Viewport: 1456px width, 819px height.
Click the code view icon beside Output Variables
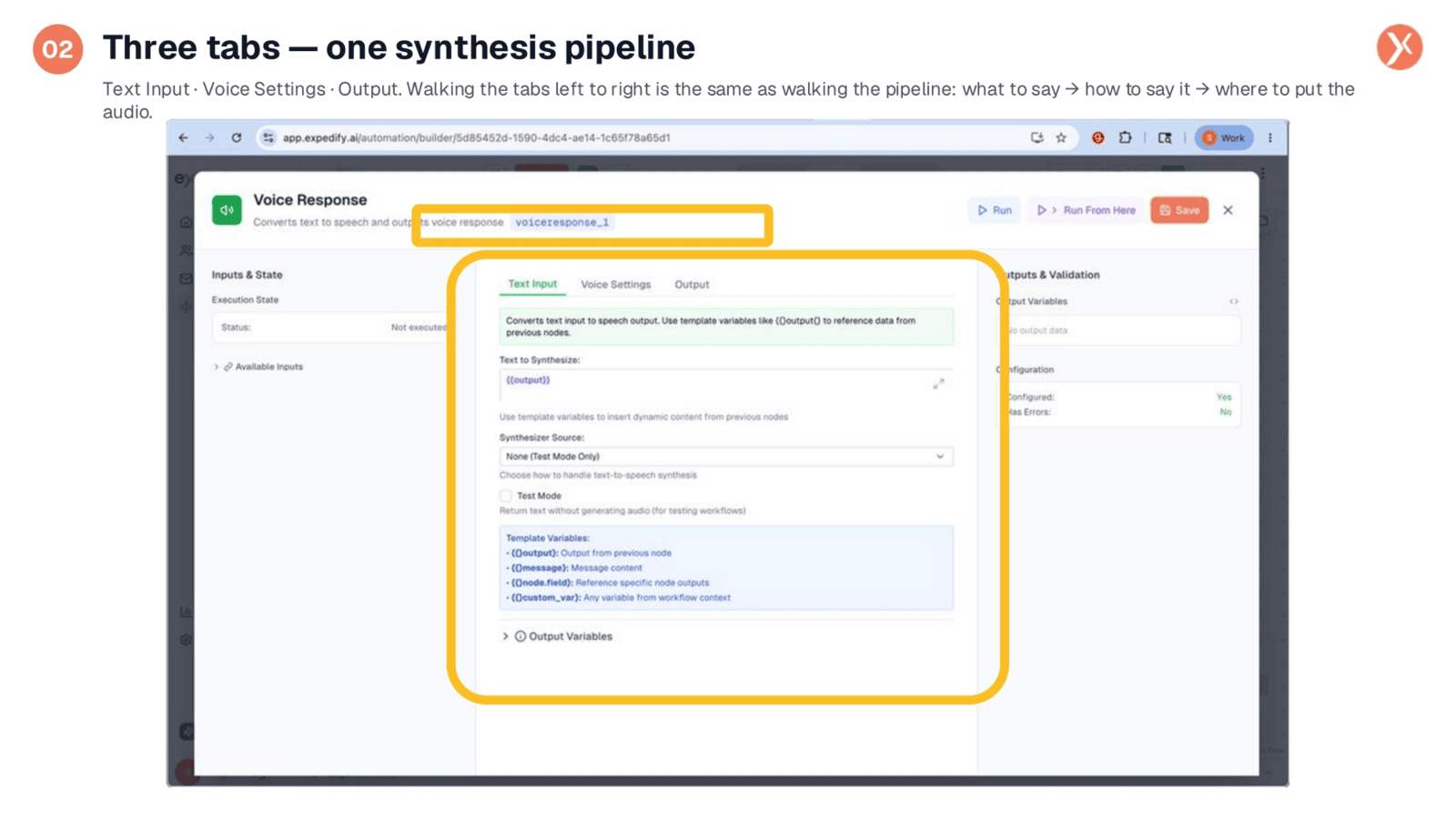1234,301
